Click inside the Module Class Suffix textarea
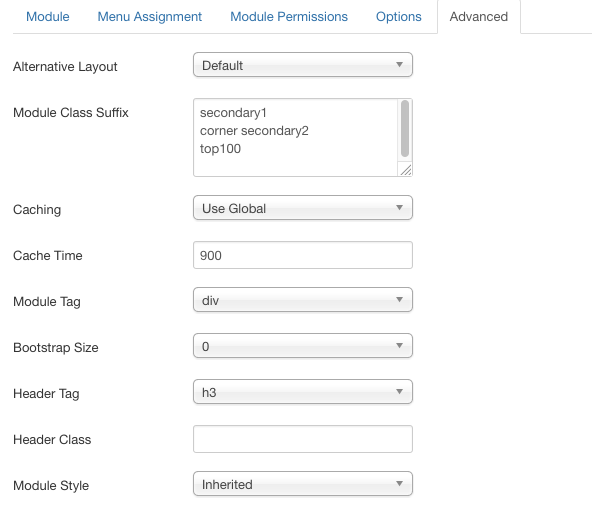This screenshot has height=515, width=592. (296, 137)
